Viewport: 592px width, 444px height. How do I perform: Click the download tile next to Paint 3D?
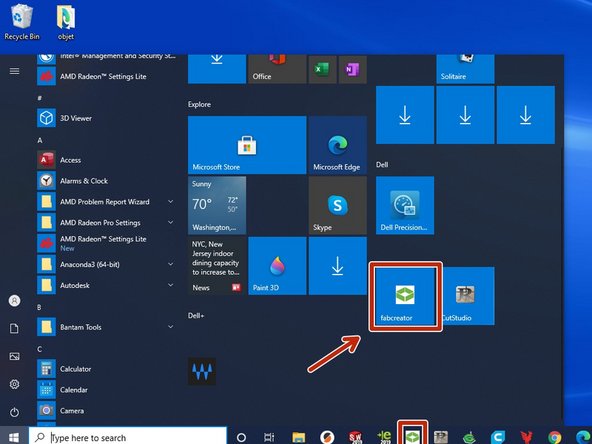pos(338,266)
